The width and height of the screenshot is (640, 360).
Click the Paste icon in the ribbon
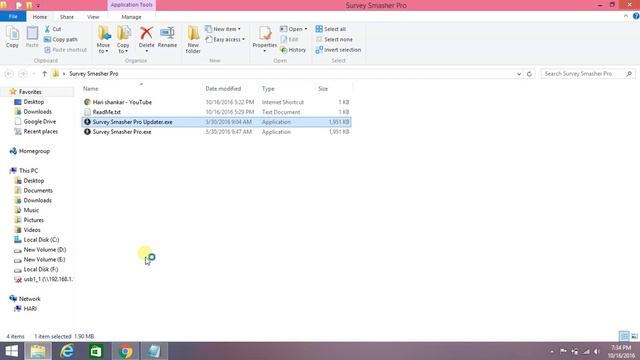tap(32, 37)
